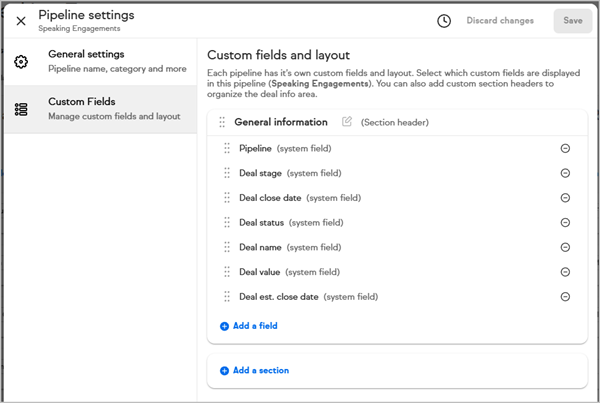The width and height of the screenshot is (600, 403).
Task: Open the history clock icon
Action: pos(444,21)
